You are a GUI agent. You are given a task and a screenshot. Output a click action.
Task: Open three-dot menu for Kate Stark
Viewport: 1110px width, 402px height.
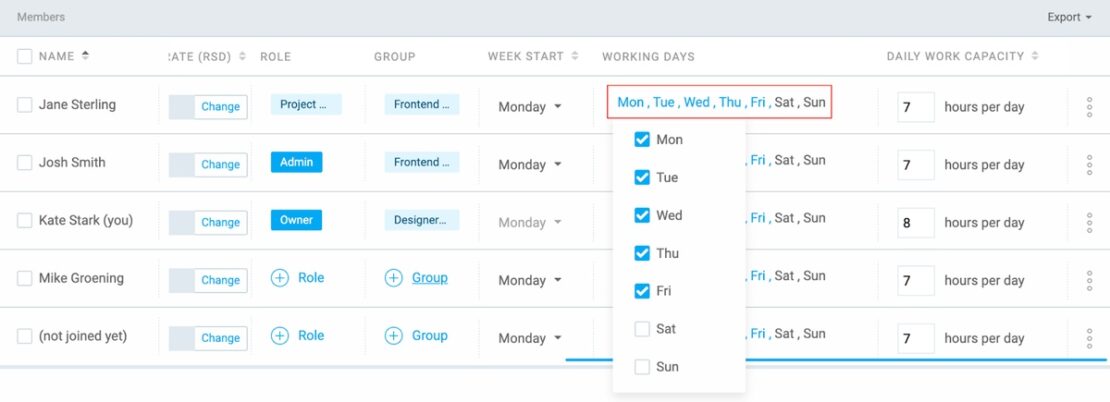1089,223
